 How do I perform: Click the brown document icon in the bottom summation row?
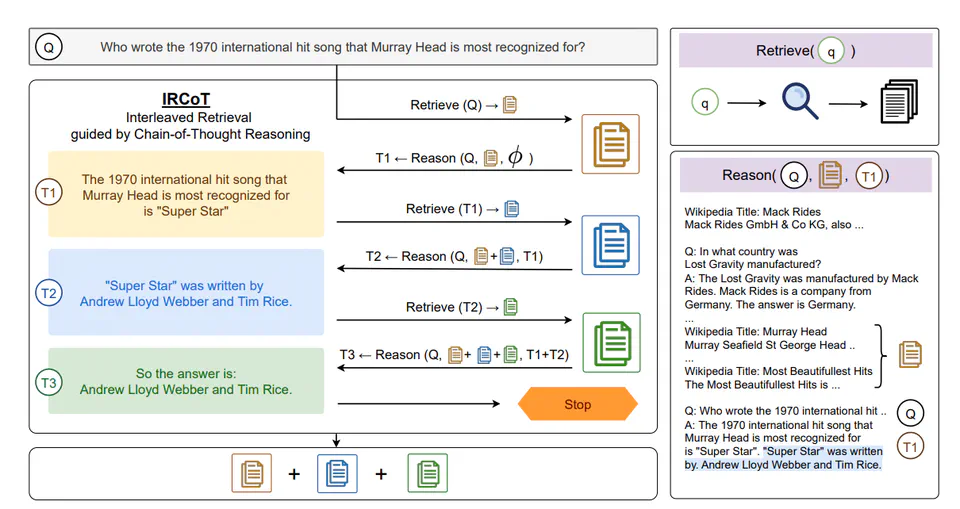(251, 473)
